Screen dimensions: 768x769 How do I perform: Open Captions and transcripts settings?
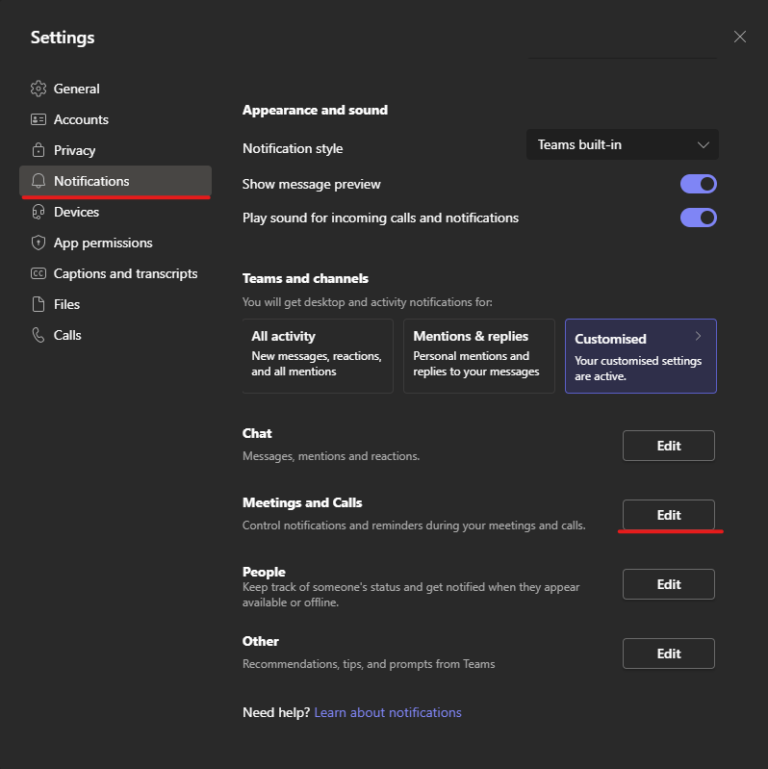[115, 273]
